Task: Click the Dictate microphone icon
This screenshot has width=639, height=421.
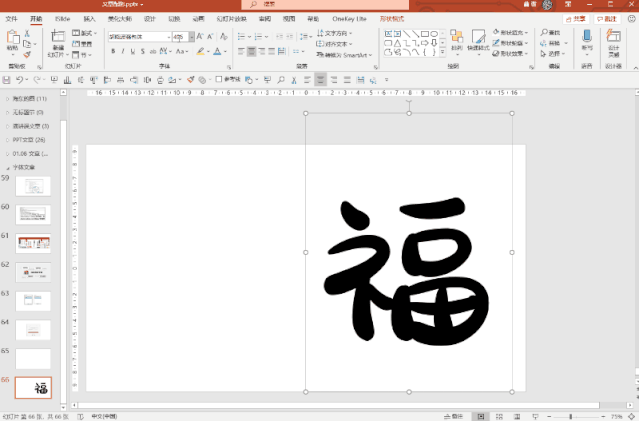Action: (x=587, y=36)
